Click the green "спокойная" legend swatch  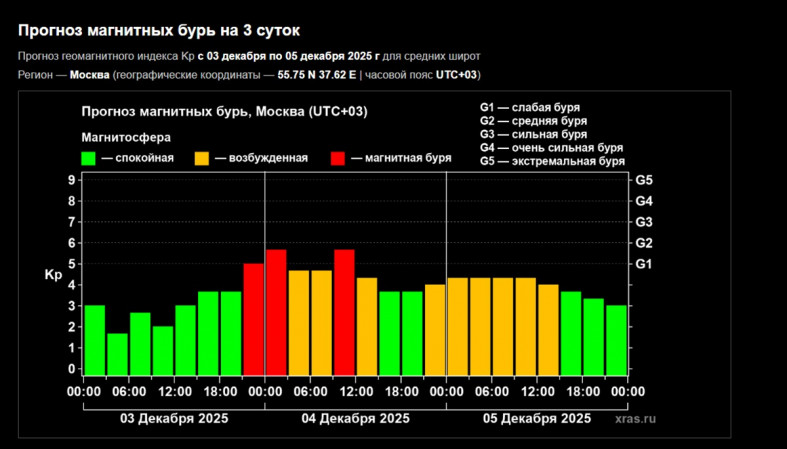(88, 158)
